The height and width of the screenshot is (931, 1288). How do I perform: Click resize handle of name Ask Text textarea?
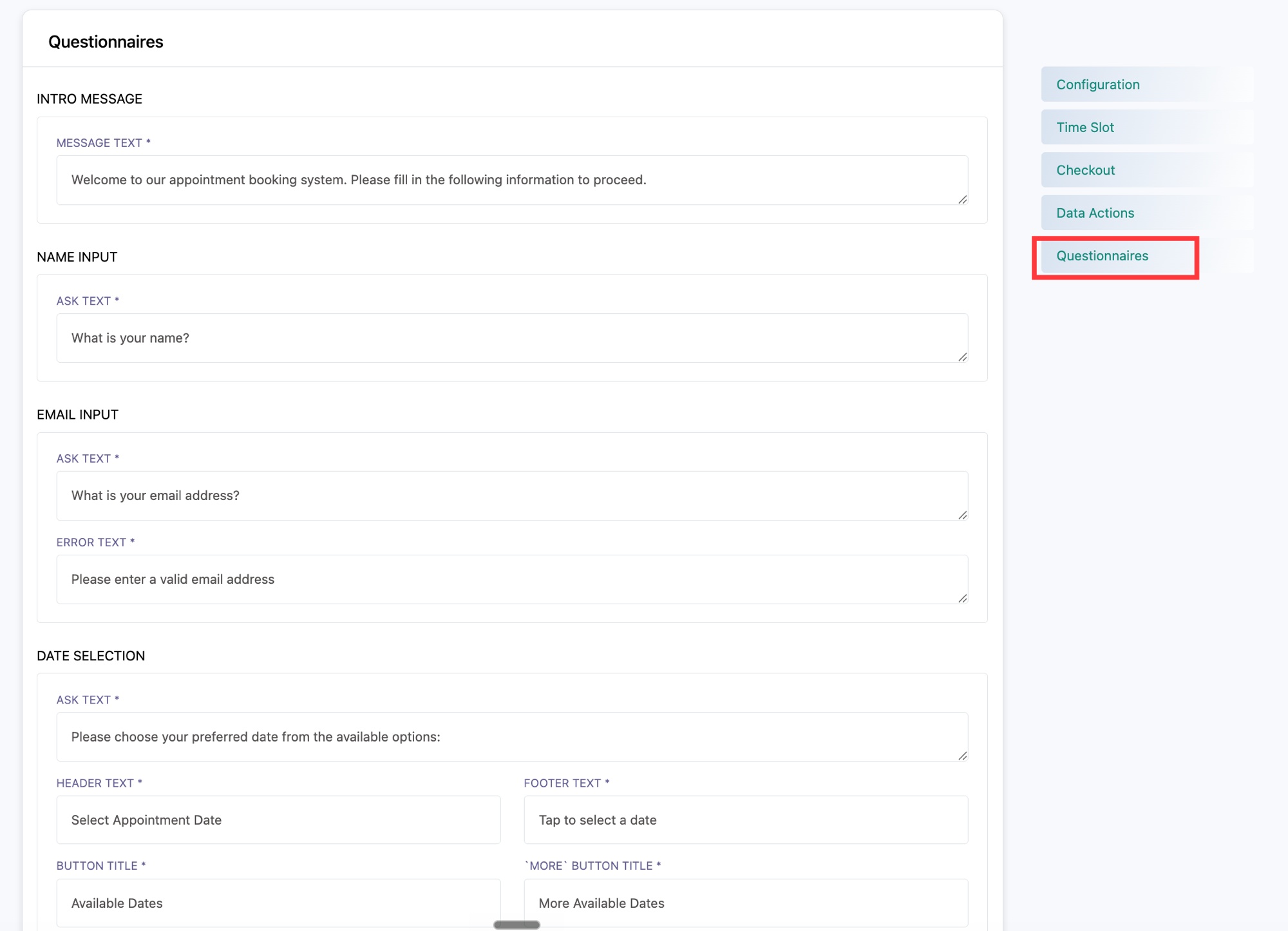point(962,357)
